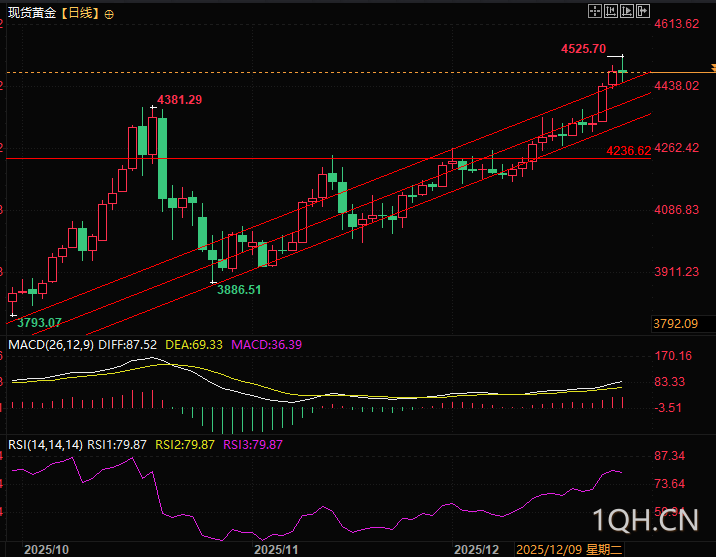The image size is (716, 557).
Task: Click the 83.33 MACD axis value
Action: click(x=669, y=382)
